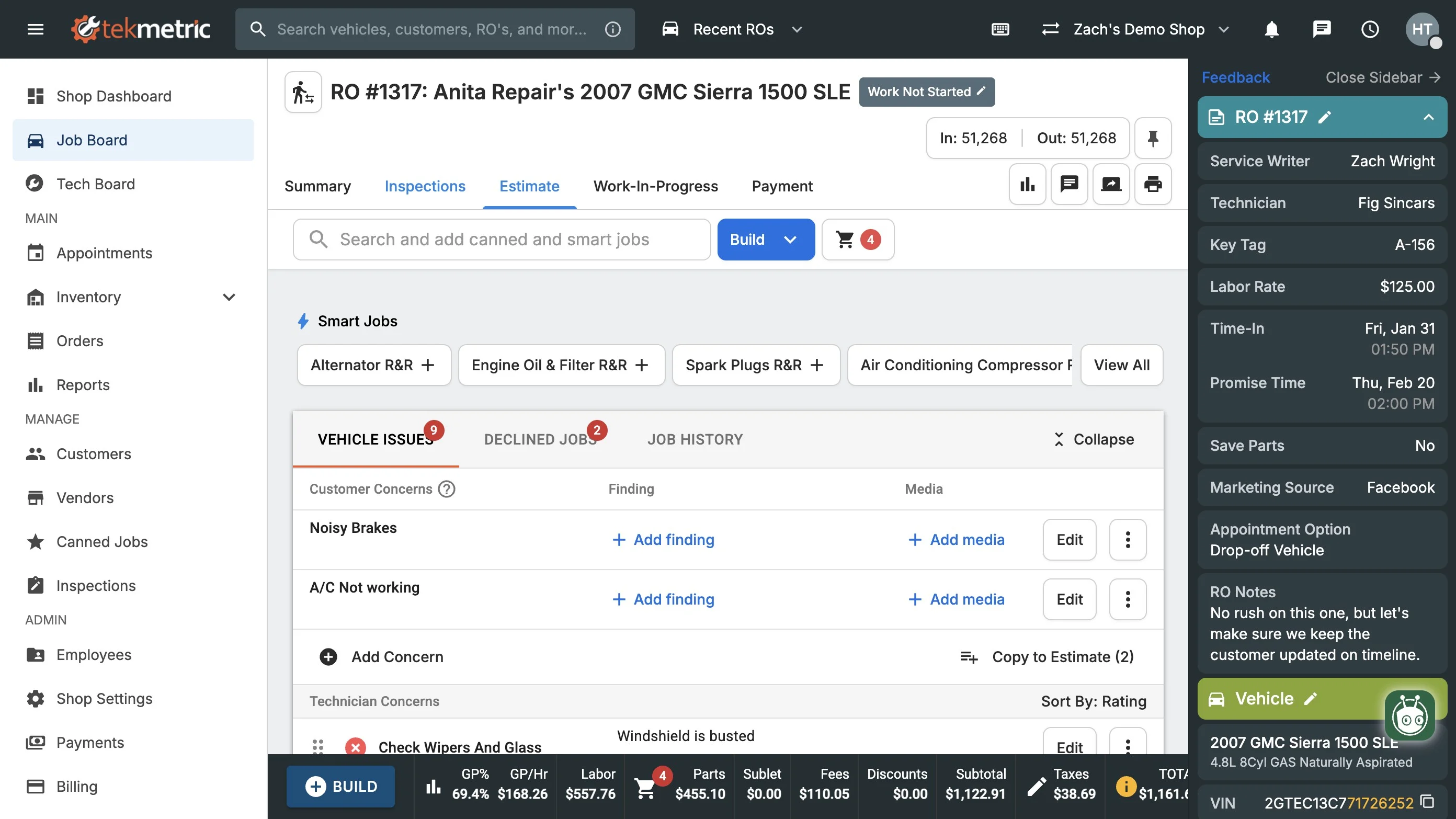Viewport: 1456px width, 819px height.
Task: Click the time clock icon
Action: click(1370, 29)
